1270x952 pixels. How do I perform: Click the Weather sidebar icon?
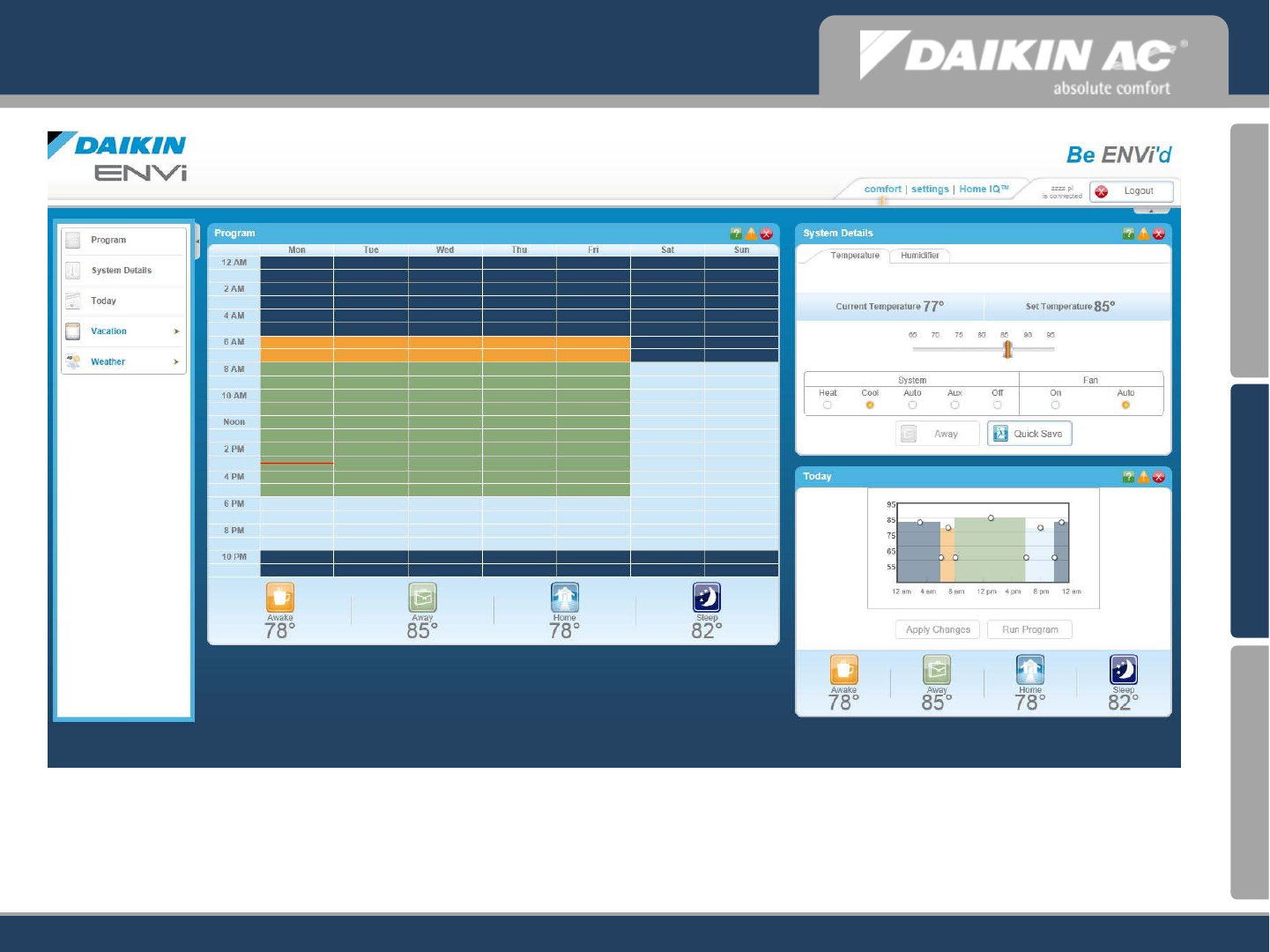[73, 361]
